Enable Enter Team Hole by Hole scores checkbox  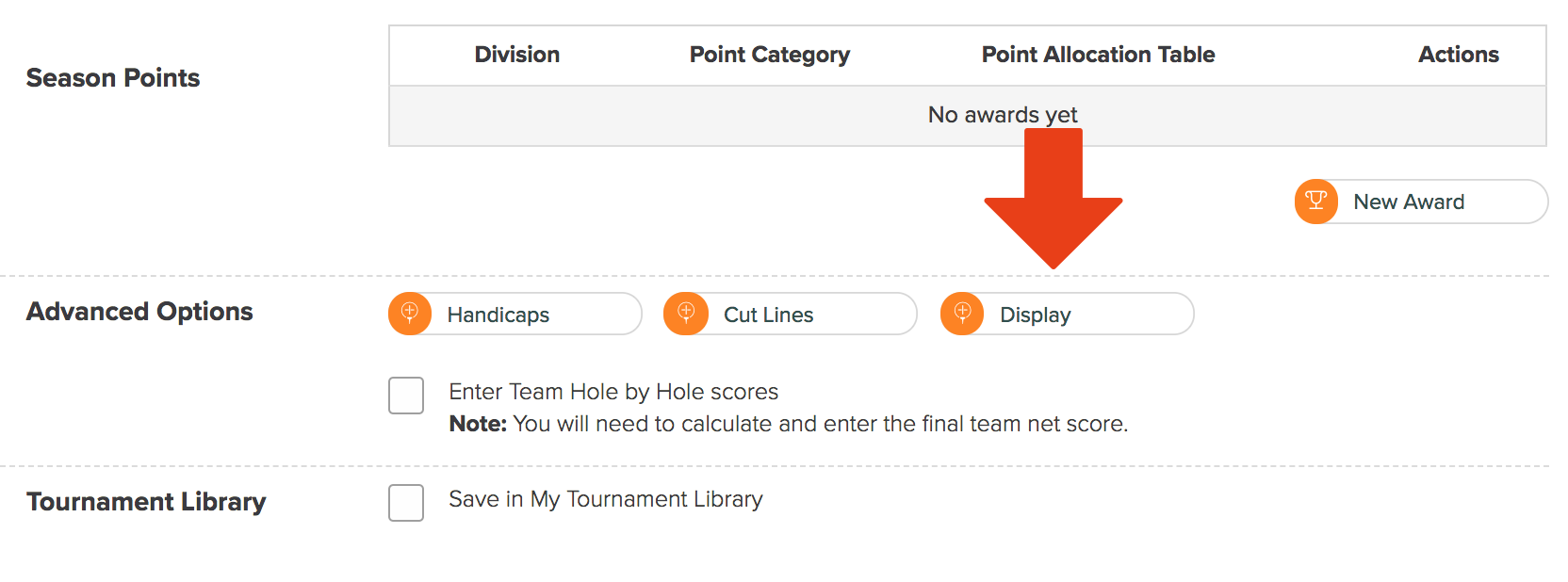tap(406, 396)
